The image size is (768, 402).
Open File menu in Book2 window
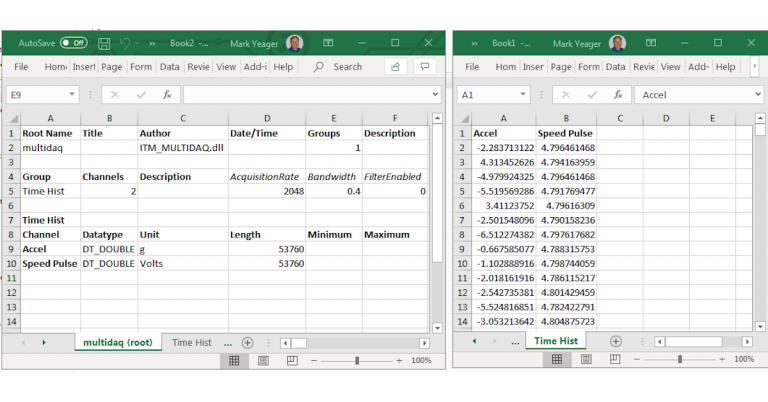pyautogui.click(x=21, y=67)
